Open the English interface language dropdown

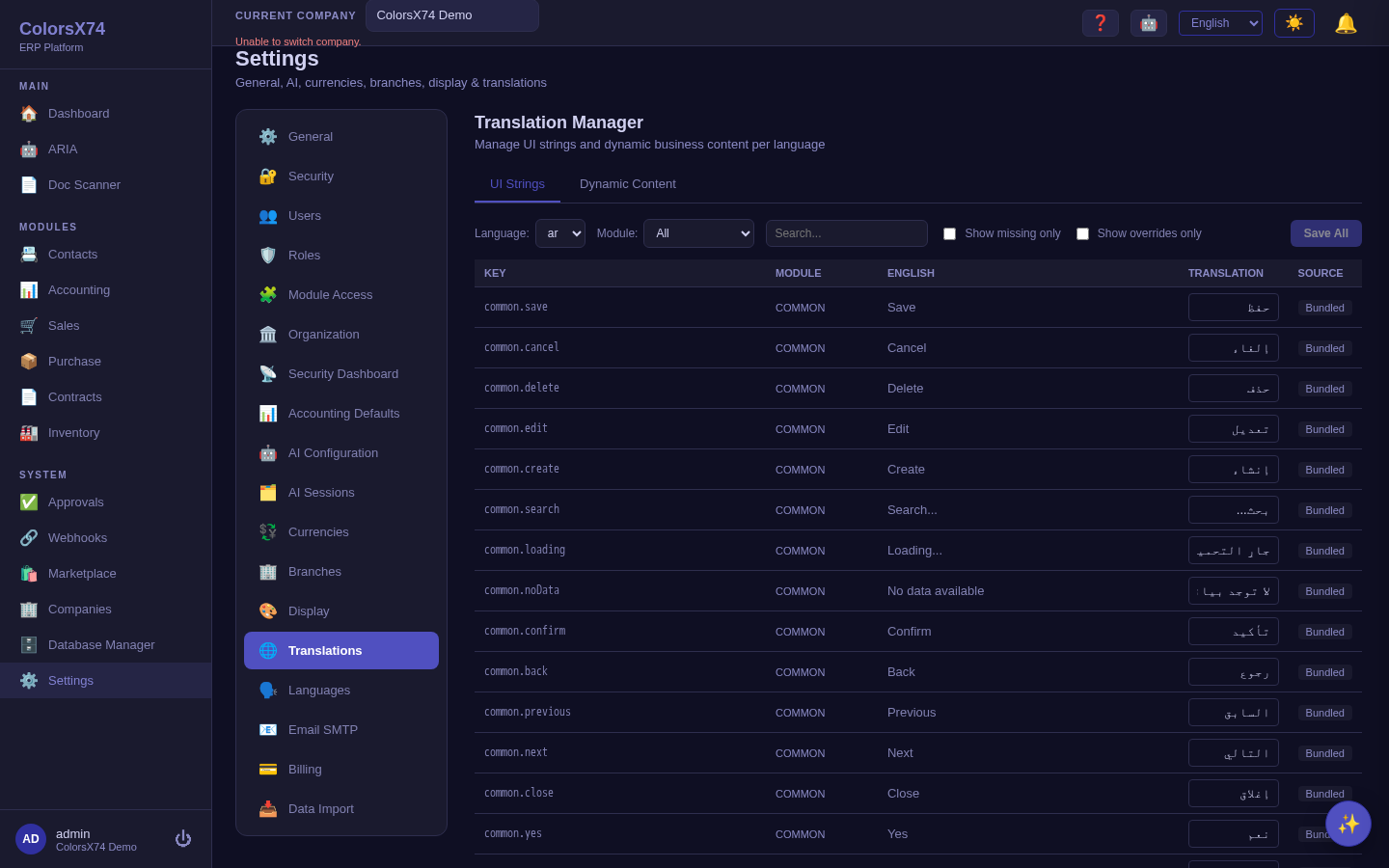(x=1220, y=23)
